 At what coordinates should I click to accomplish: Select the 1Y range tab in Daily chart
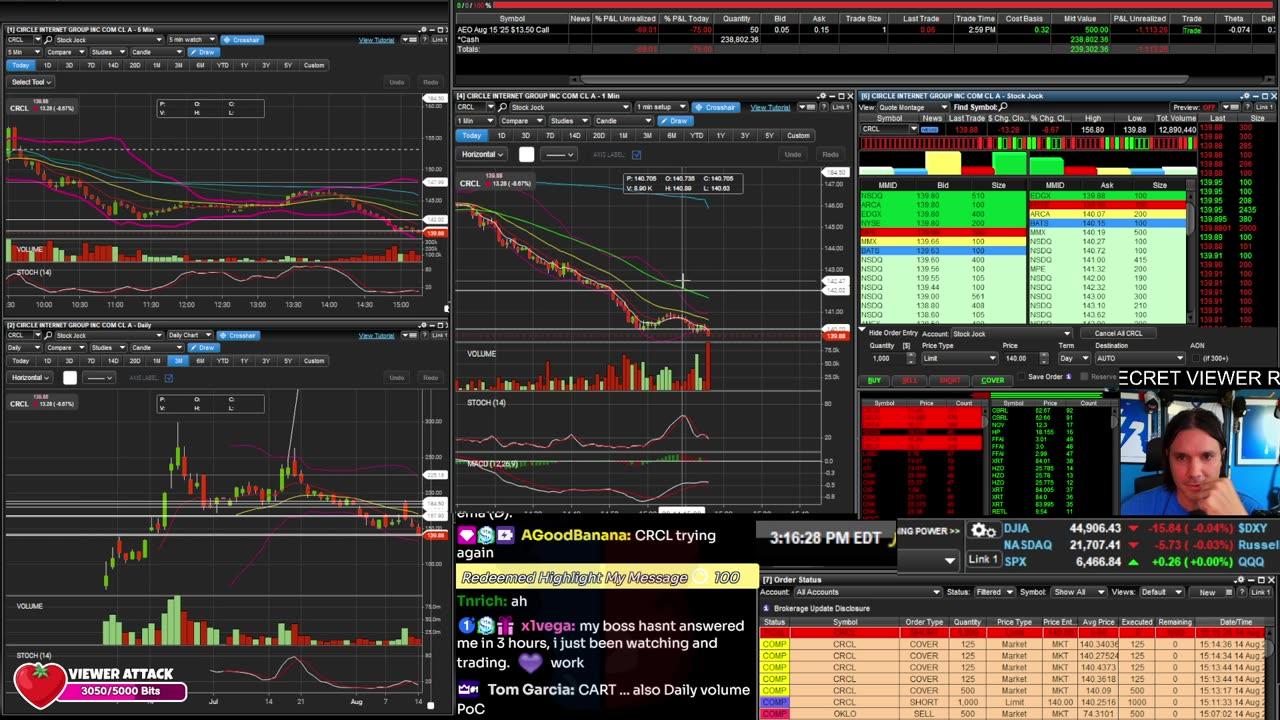click(244, 361)
